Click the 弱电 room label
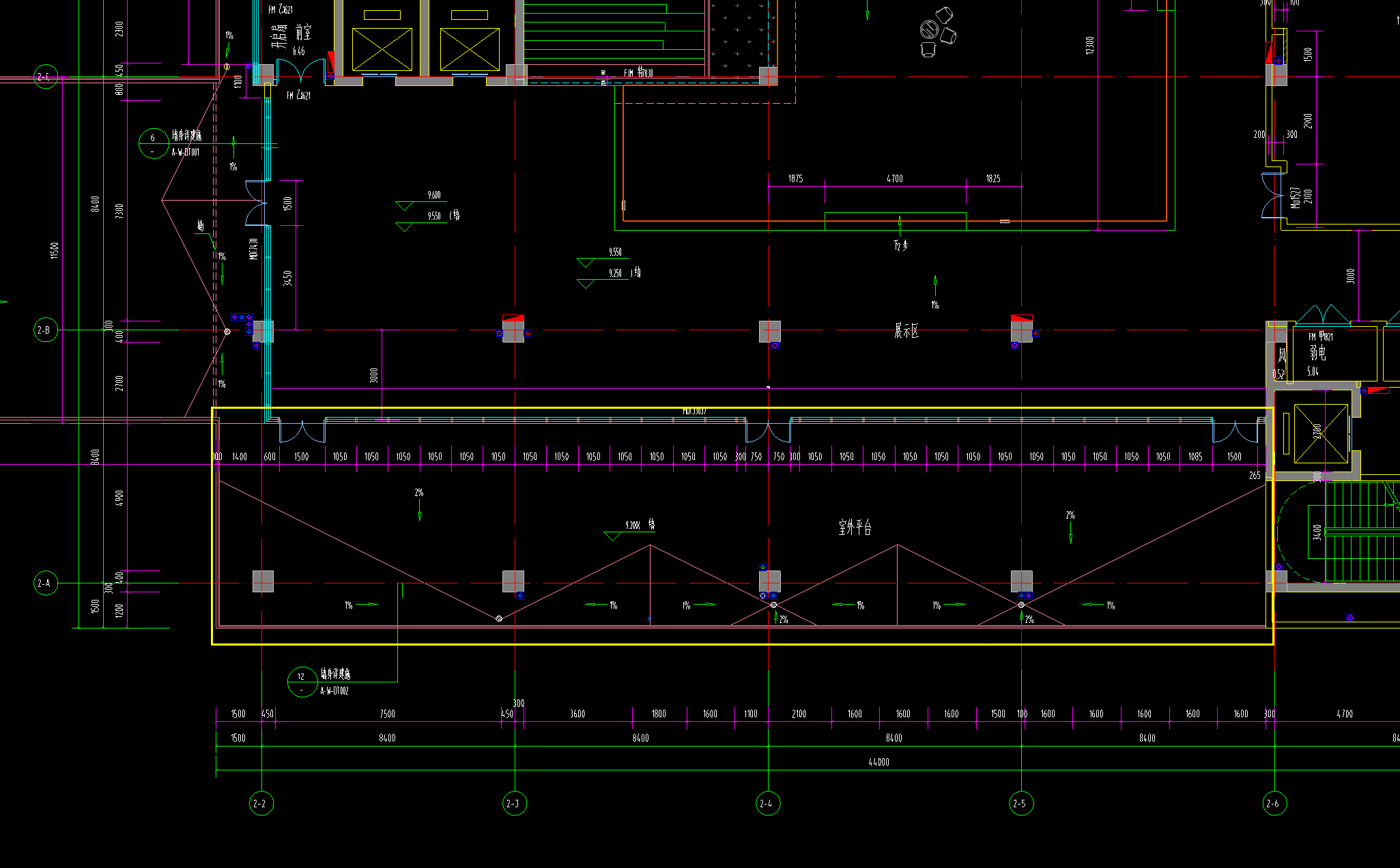This screenshot has width=1400, height=868. tap(1317, 353)
